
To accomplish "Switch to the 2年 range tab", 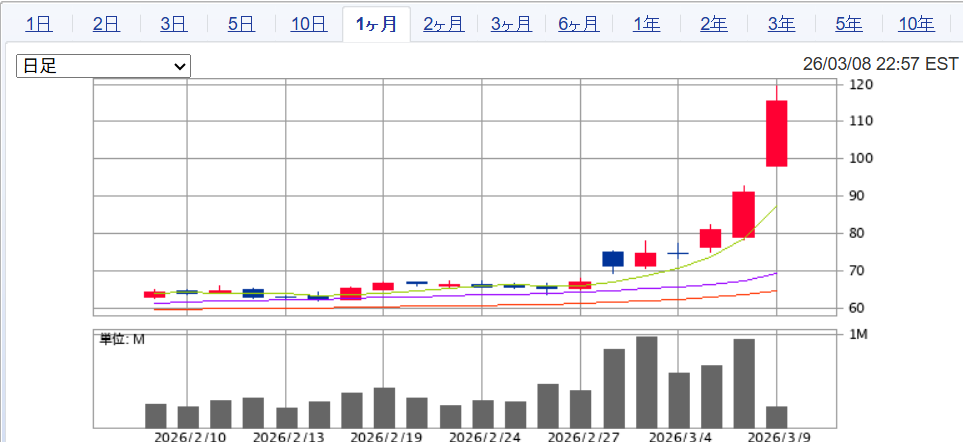I will click(713, 24).
